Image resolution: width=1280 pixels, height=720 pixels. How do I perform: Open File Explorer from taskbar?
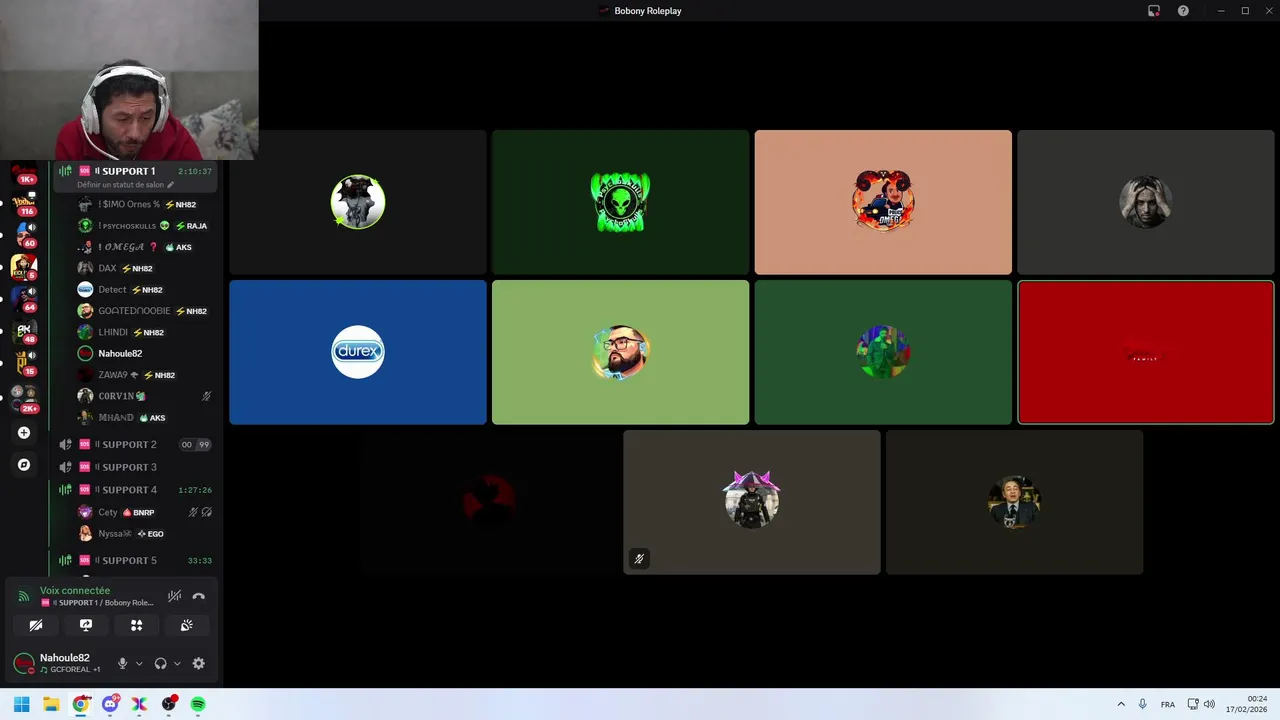coord(51,704)
